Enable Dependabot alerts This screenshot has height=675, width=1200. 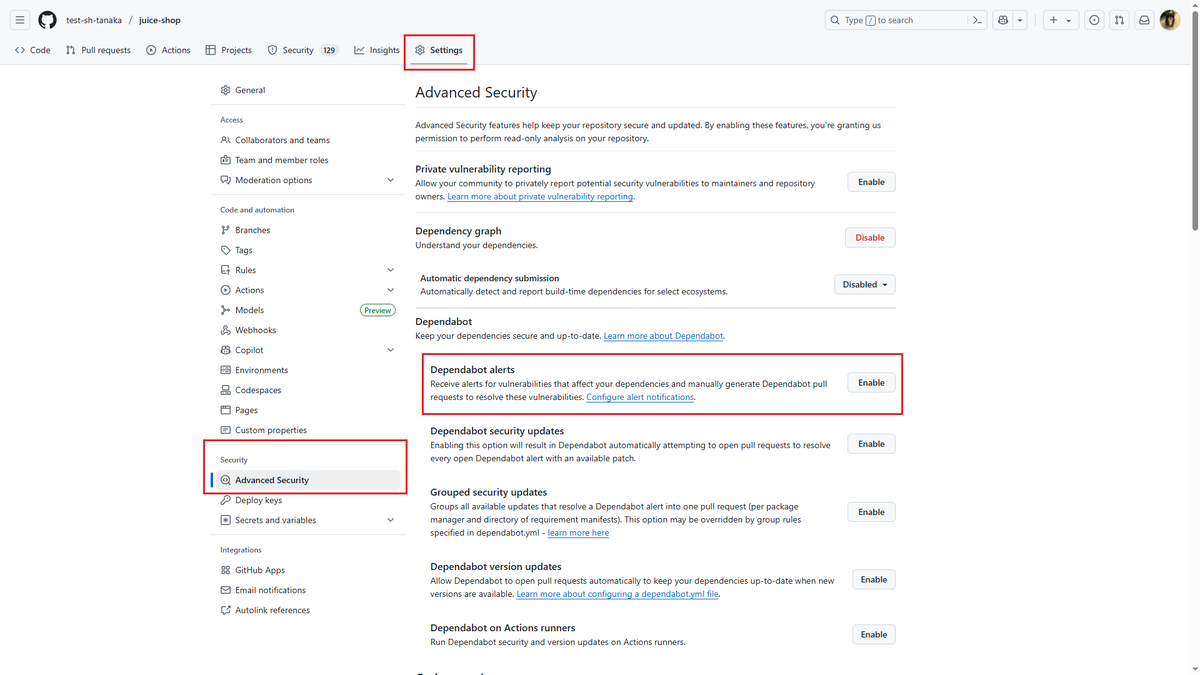coord(871,383)
